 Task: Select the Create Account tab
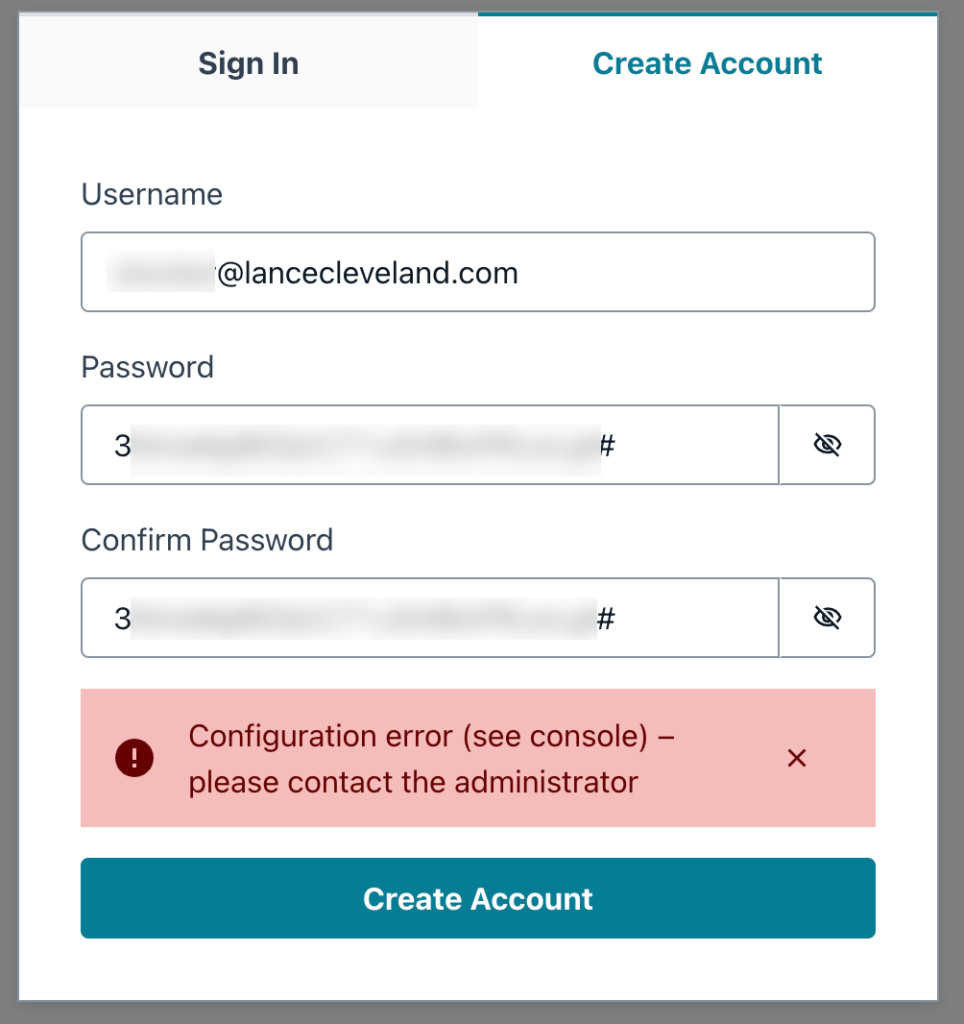coord(706,63)
